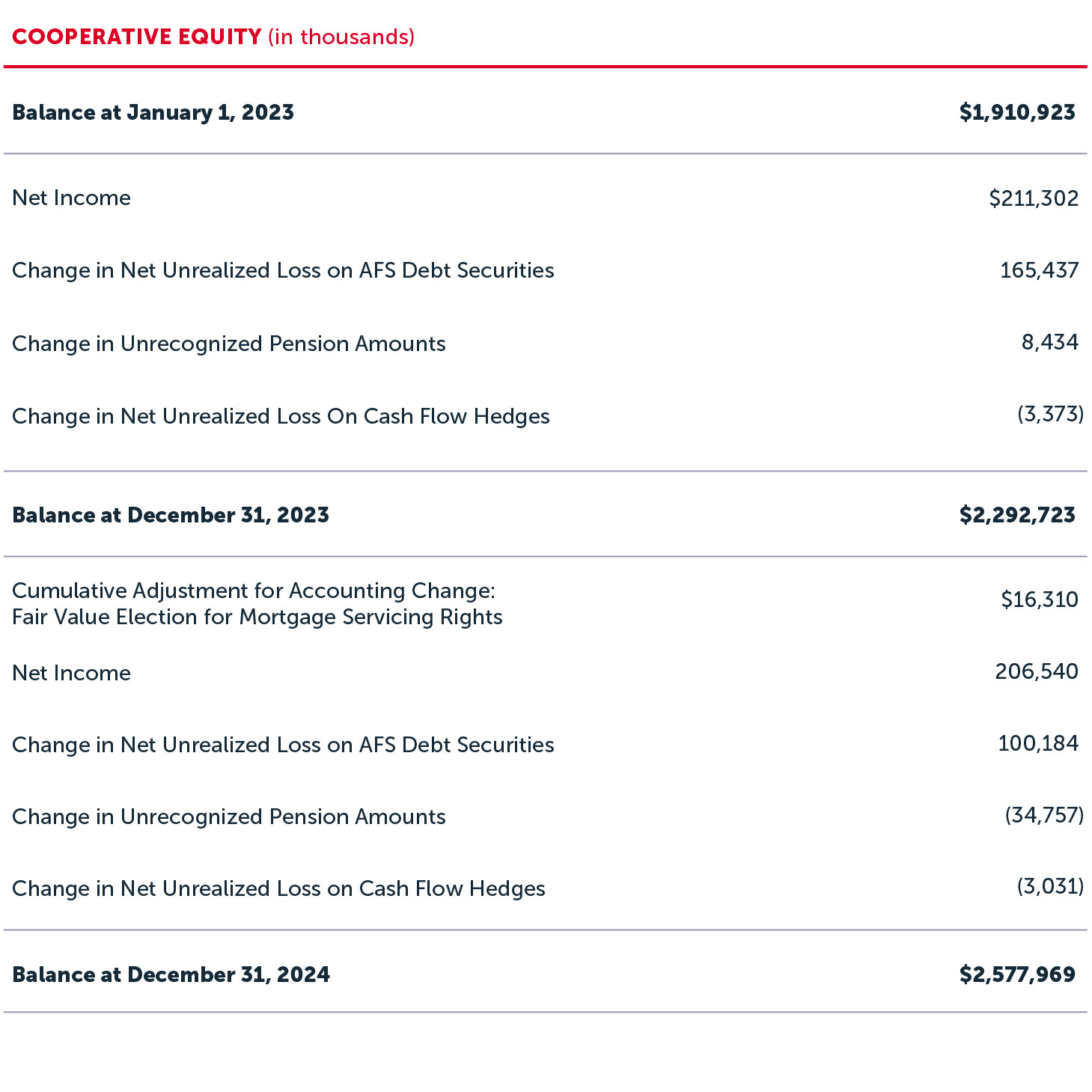The height and width of the screenshot is (1092, 1092).
Task: Click the Balance at December 31, 2023 label
Action: pos(171,515)
